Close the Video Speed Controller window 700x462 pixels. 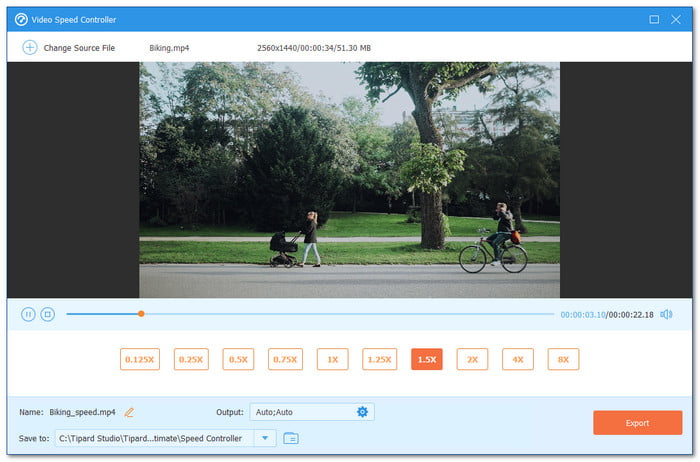click(x=676, y=19)
